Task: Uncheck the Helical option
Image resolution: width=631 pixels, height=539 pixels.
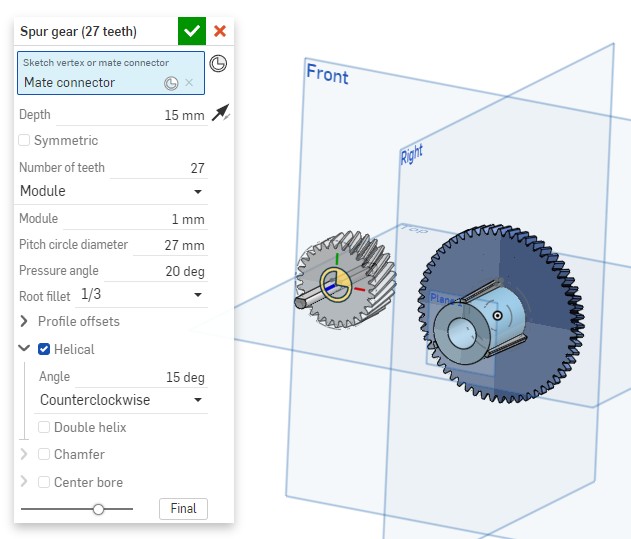Action: [44, 349]
